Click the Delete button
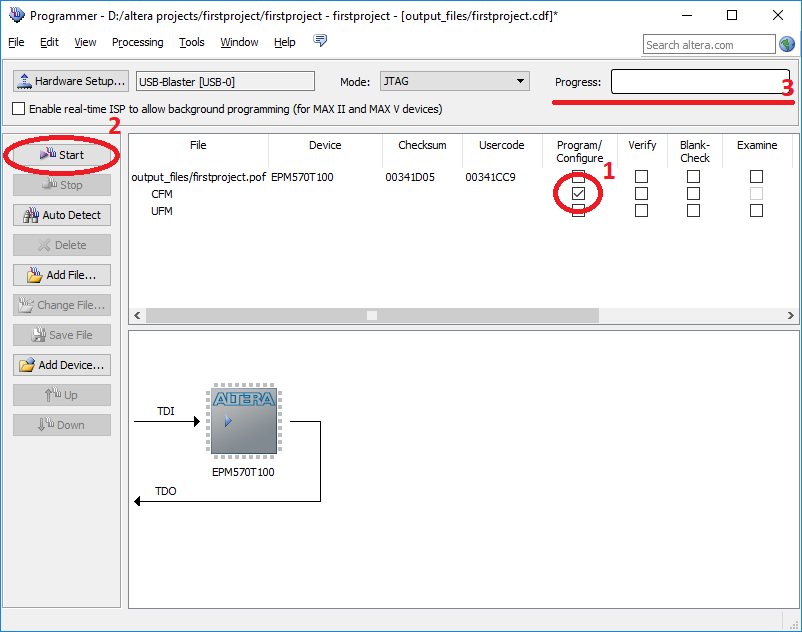Image resolution: width=802 pixels, height=632 pixels. 62,245
